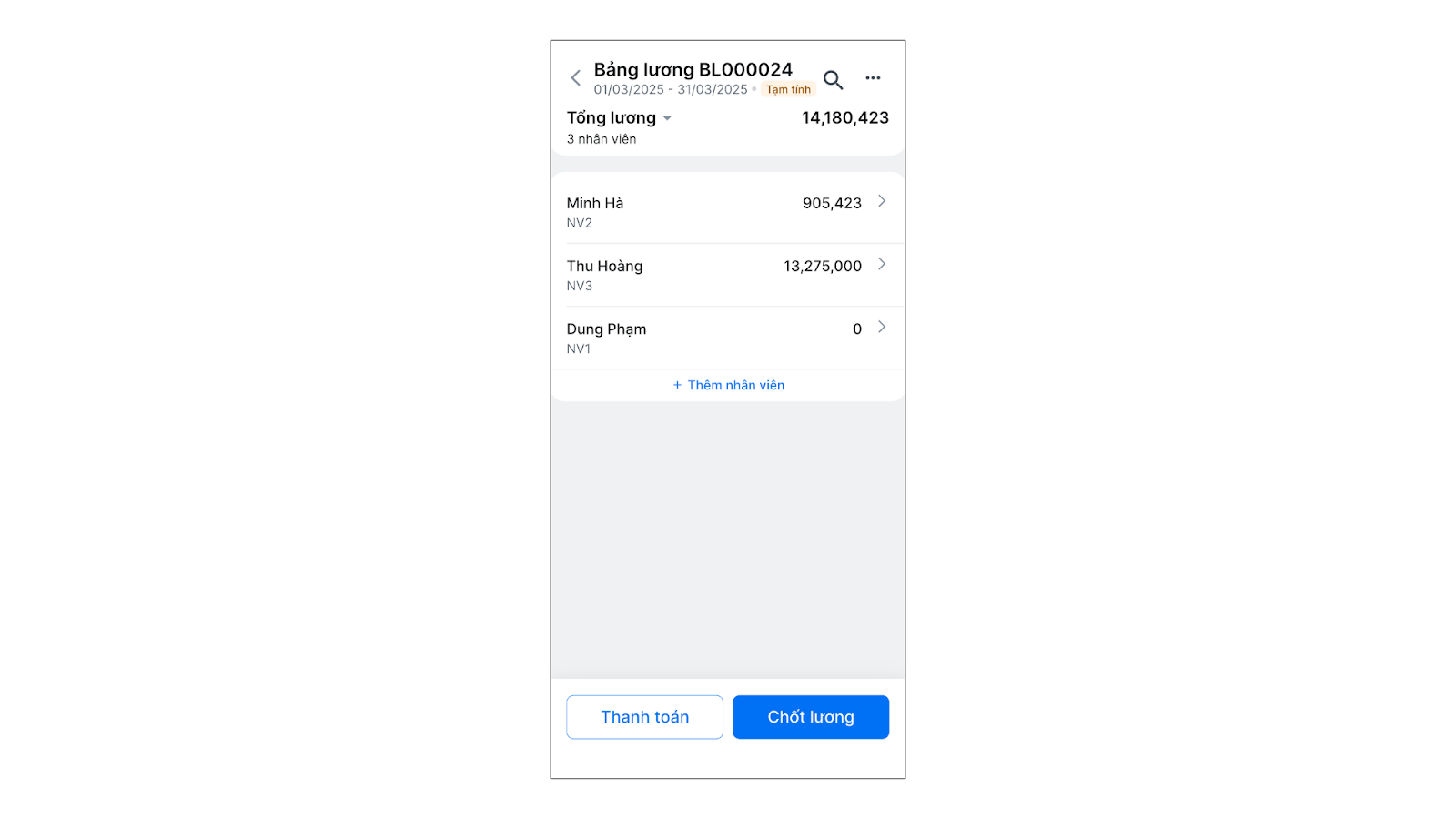The image size is (1456, 819).
Task: Click the Tạm tính status badge
Action: (788, 89)
